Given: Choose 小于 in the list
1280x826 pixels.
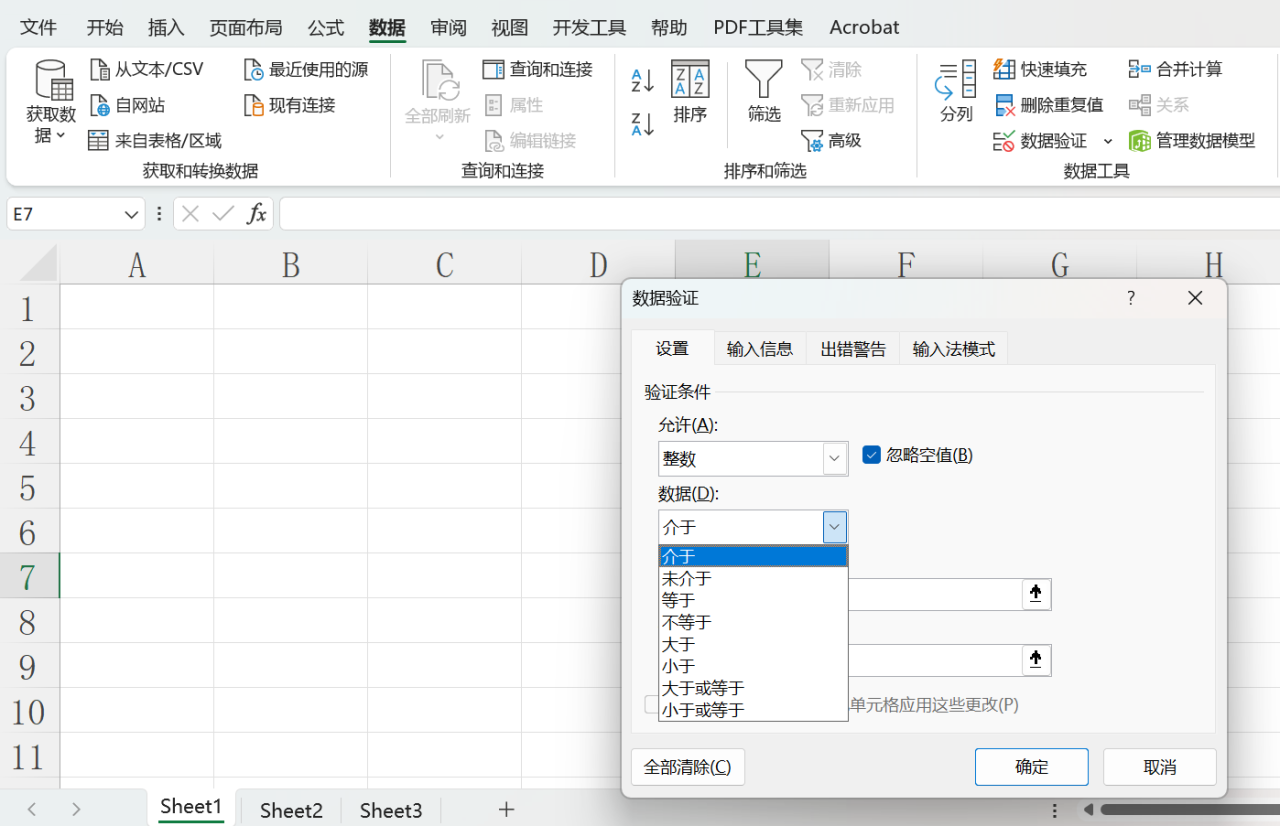Looking at the screenshot, I should pos(753,666).
